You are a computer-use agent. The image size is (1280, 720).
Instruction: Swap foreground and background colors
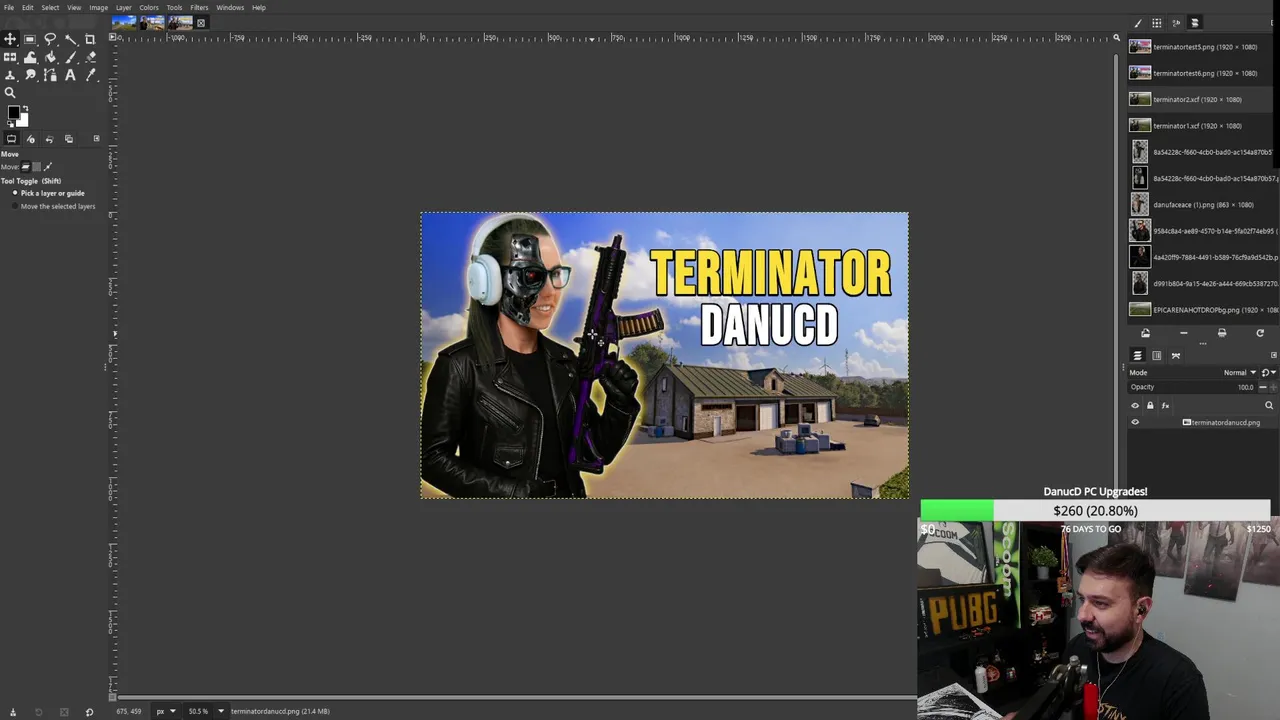25,108
